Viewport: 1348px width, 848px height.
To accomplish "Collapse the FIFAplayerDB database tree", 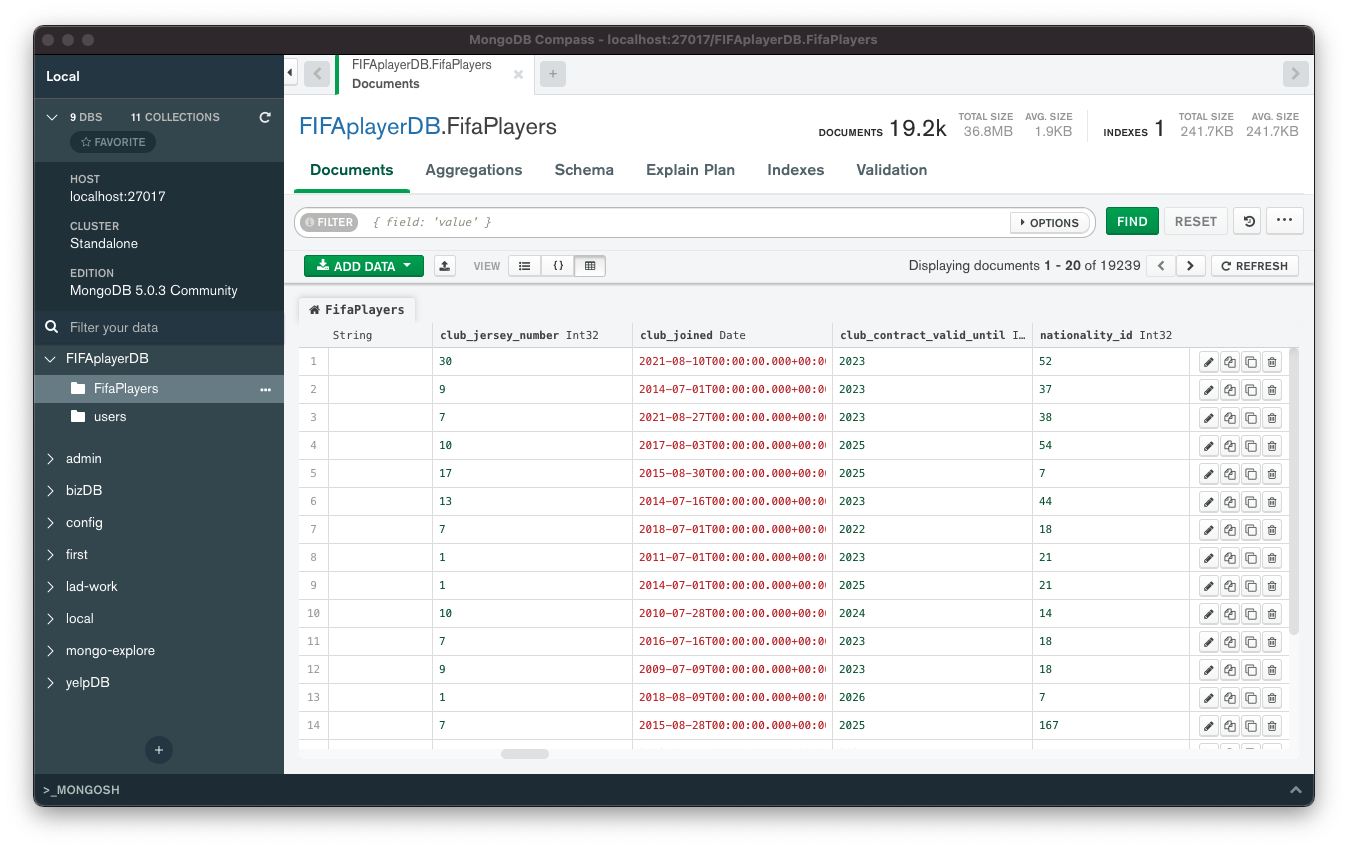I will click(x=51, y=359).
